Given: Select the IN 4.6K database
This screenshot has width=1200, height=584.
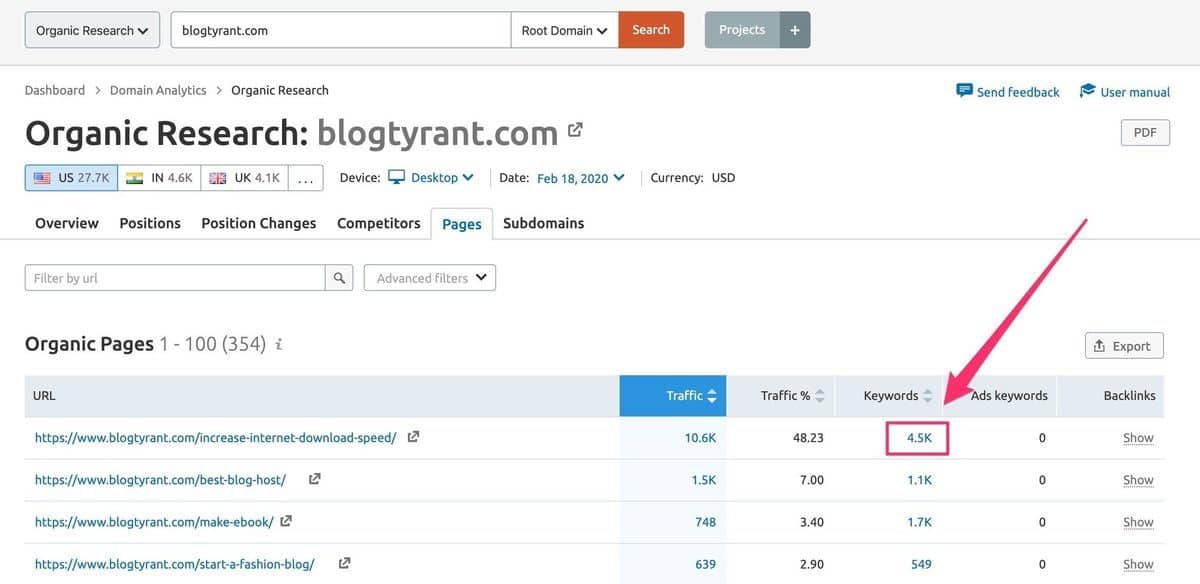Looking at the screenshot, I should tap(159, 178).
